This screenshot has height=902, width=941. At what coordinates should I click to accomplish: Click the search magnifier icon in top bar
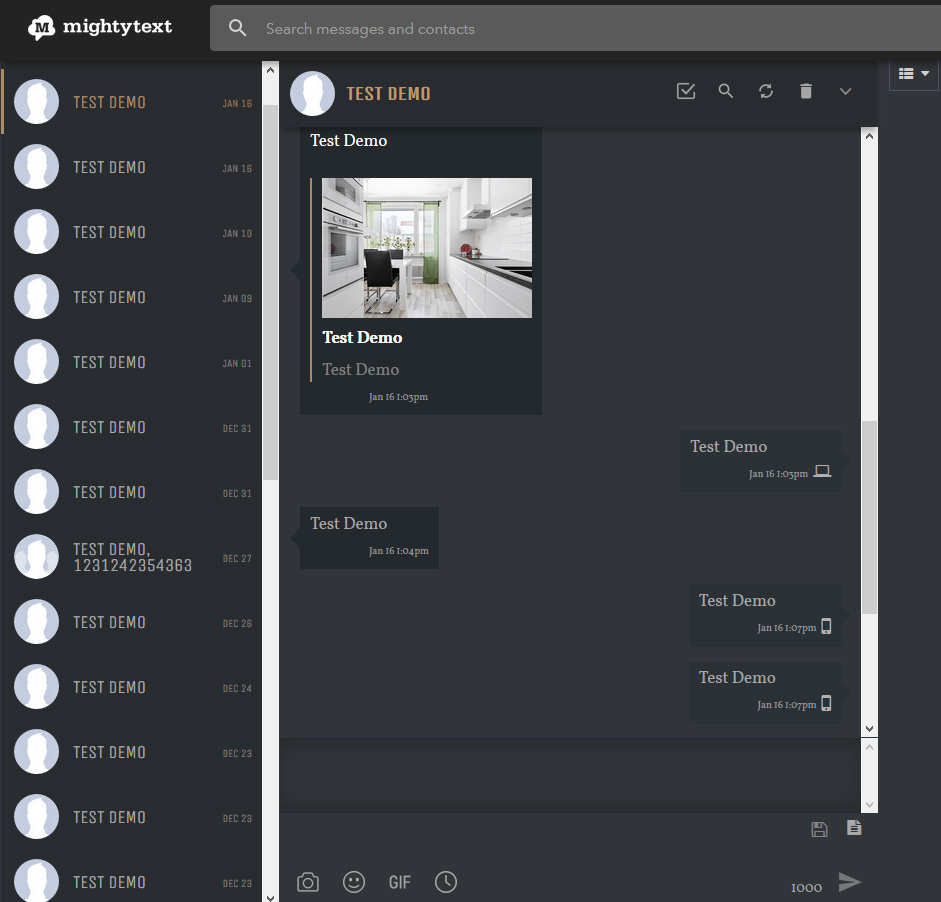tap(237, 28)
